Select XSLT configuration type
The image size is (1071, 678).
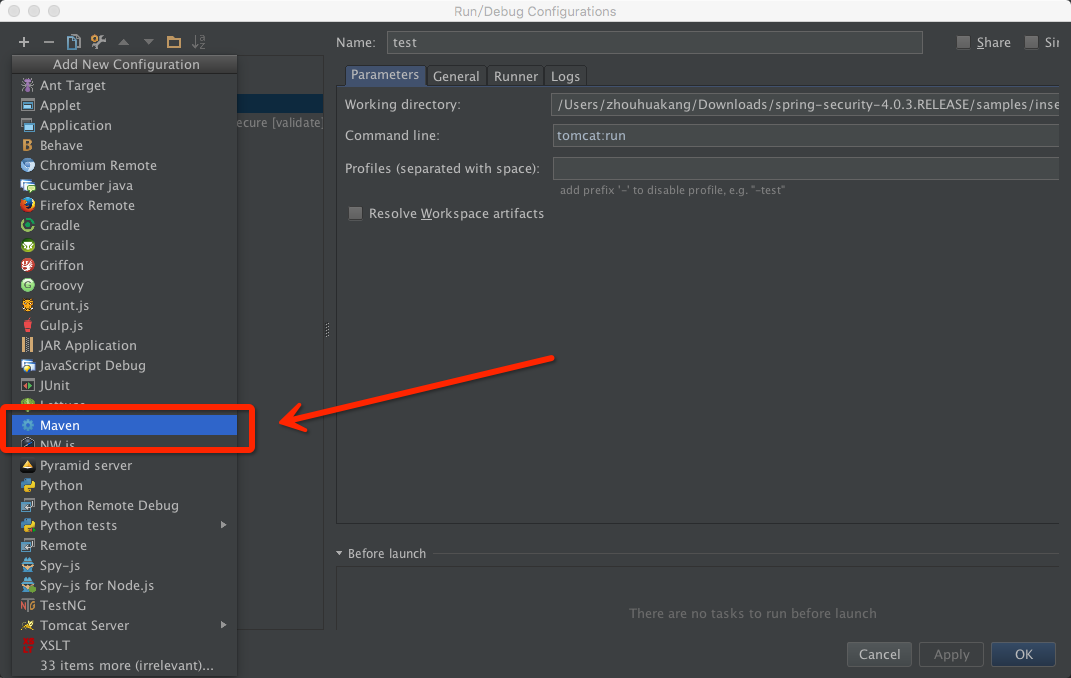tap(124, 645)
